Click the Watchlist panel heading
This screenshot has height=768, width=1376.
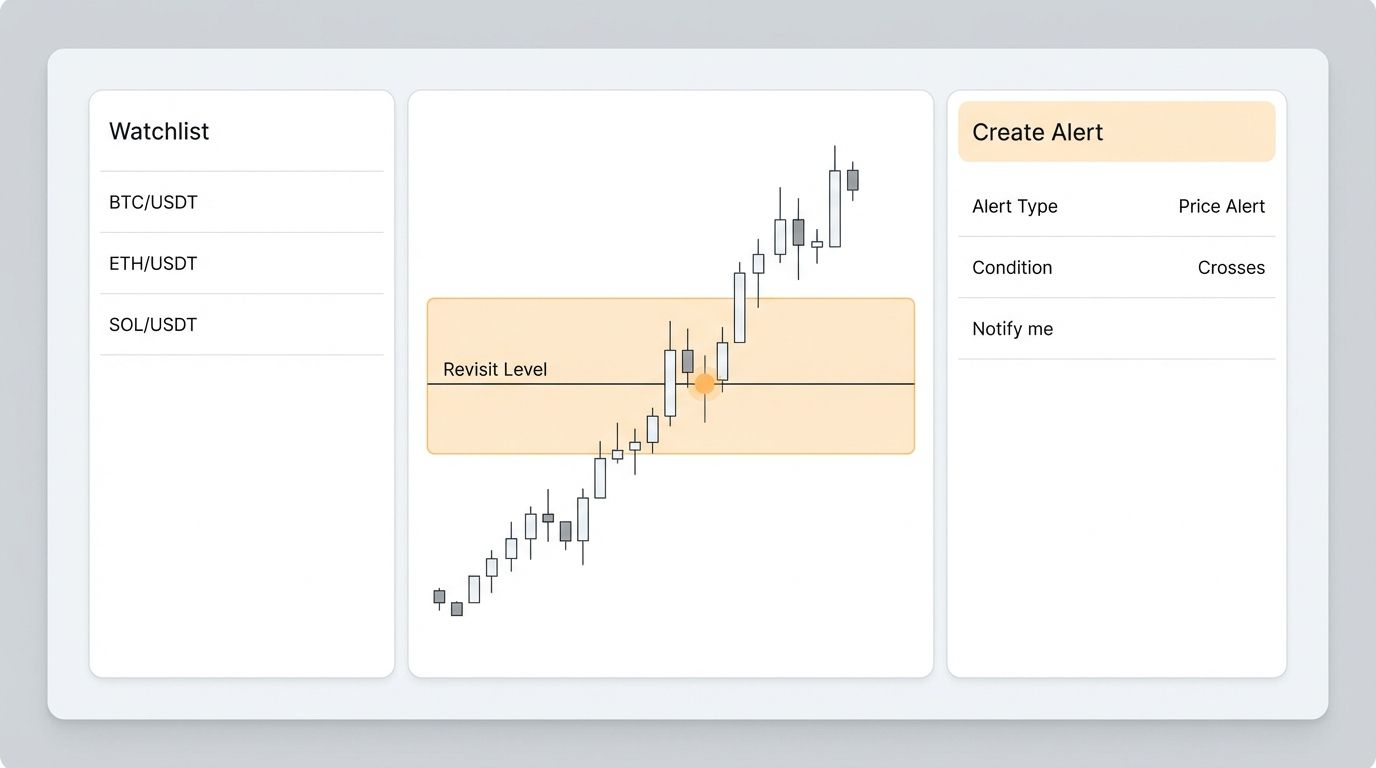pos(159,131)
